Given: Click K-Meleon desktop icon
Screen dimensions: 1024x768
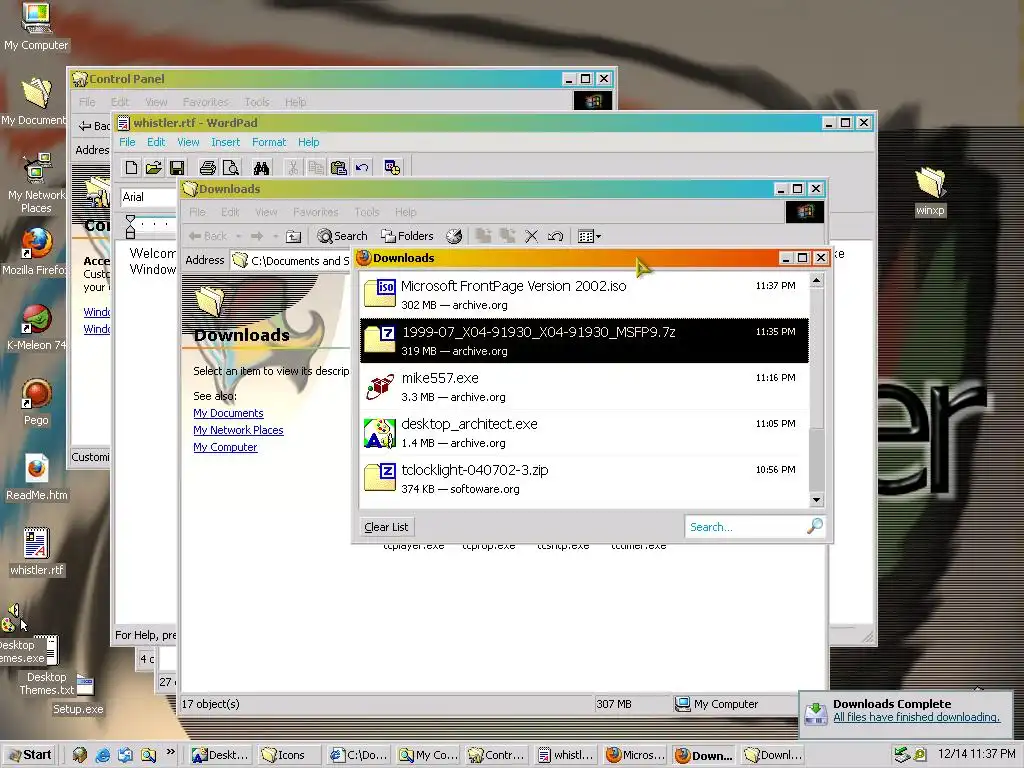Looking at the screenshot, I should 36,327.
